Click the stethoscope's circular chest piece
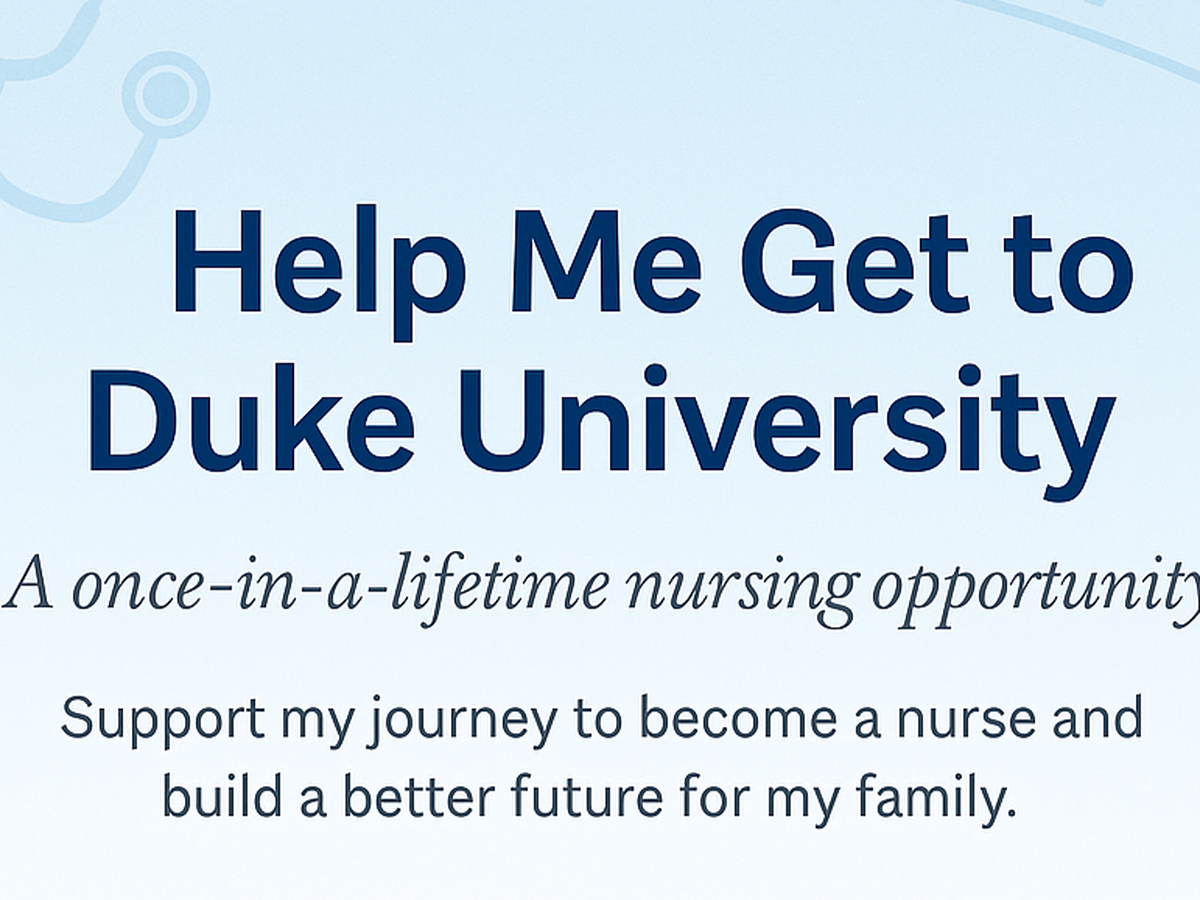The image size is (1200, 900). [165, 96]
